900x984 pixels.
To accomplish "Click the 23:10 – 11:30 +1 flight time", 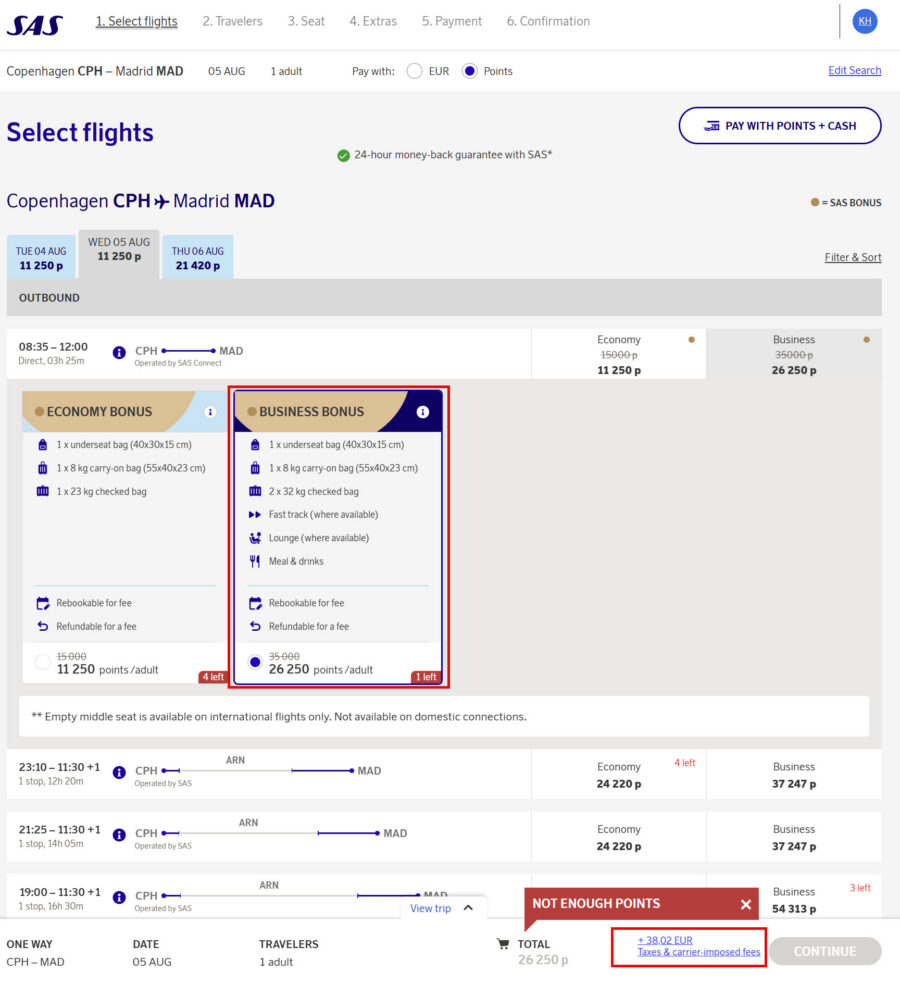I will click(59, 767).
